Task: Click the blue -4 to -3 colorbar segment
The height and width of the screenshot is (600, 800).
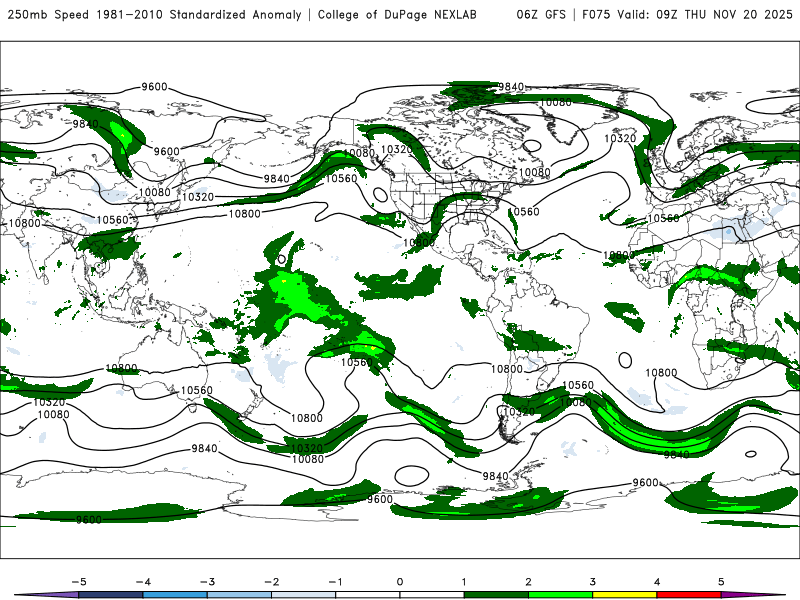Action: pos(175,595)
